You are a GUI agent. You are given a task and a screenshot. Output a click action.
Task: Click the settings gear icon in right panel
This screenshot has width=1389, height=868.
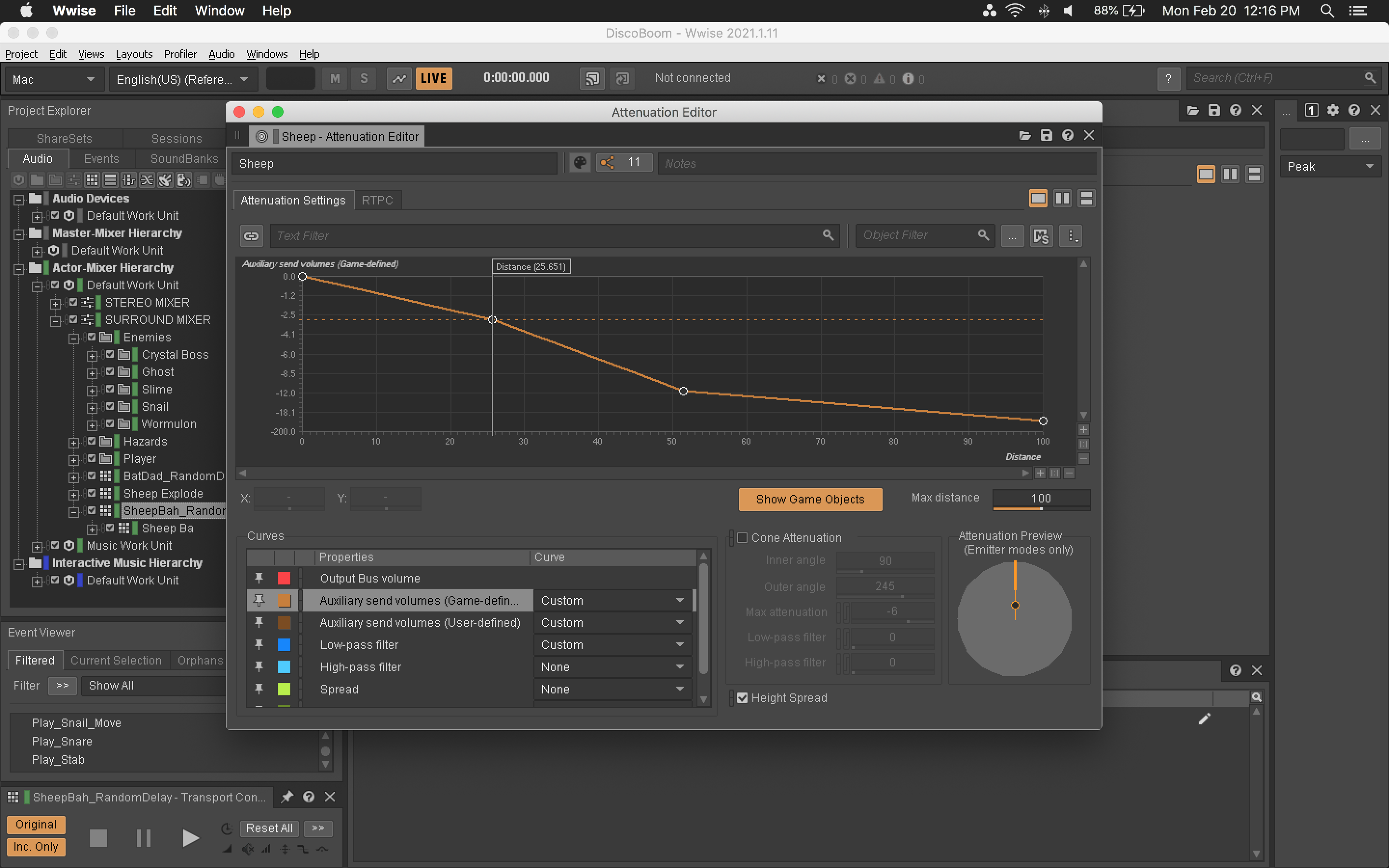point(1333,110)
